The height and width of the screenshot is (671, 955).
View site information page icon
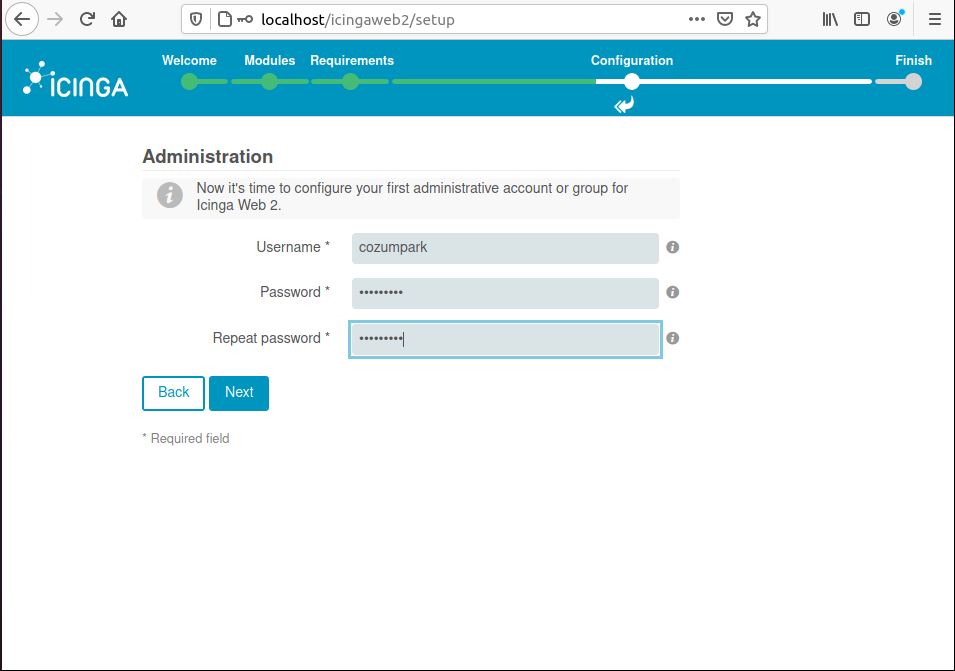click(224, 19)
